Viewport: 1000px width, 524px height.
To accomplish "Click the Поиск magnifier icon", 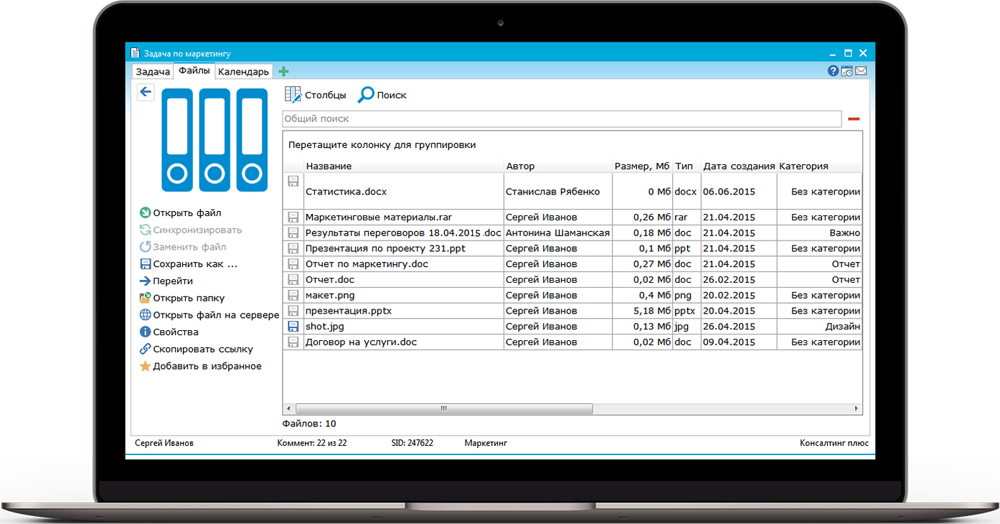I will click(367, 95).
